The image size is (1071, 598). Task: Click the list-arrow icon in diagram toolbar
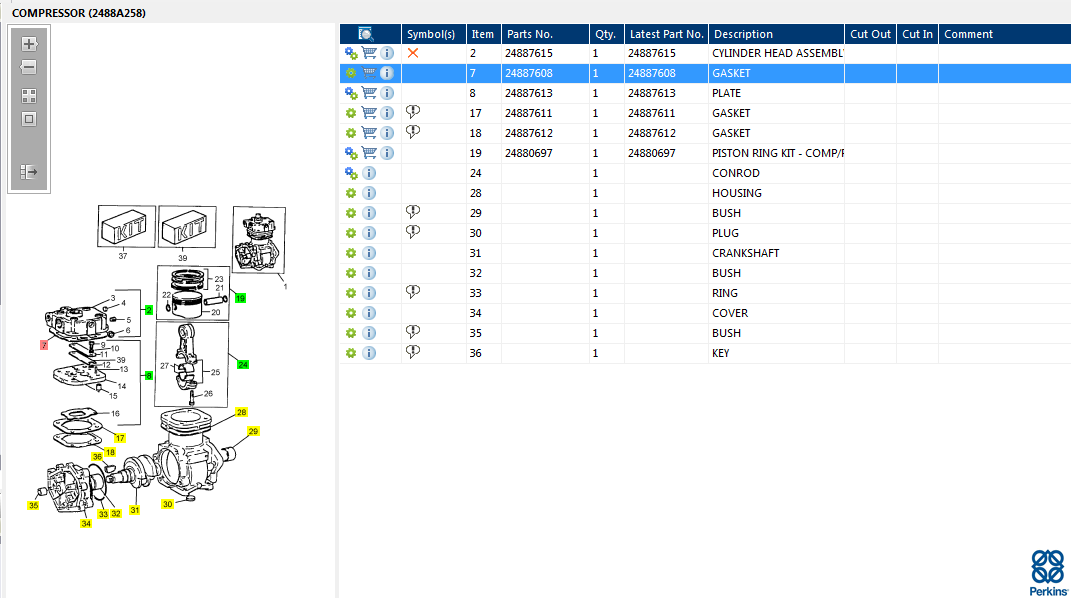[x=29, y=172]
